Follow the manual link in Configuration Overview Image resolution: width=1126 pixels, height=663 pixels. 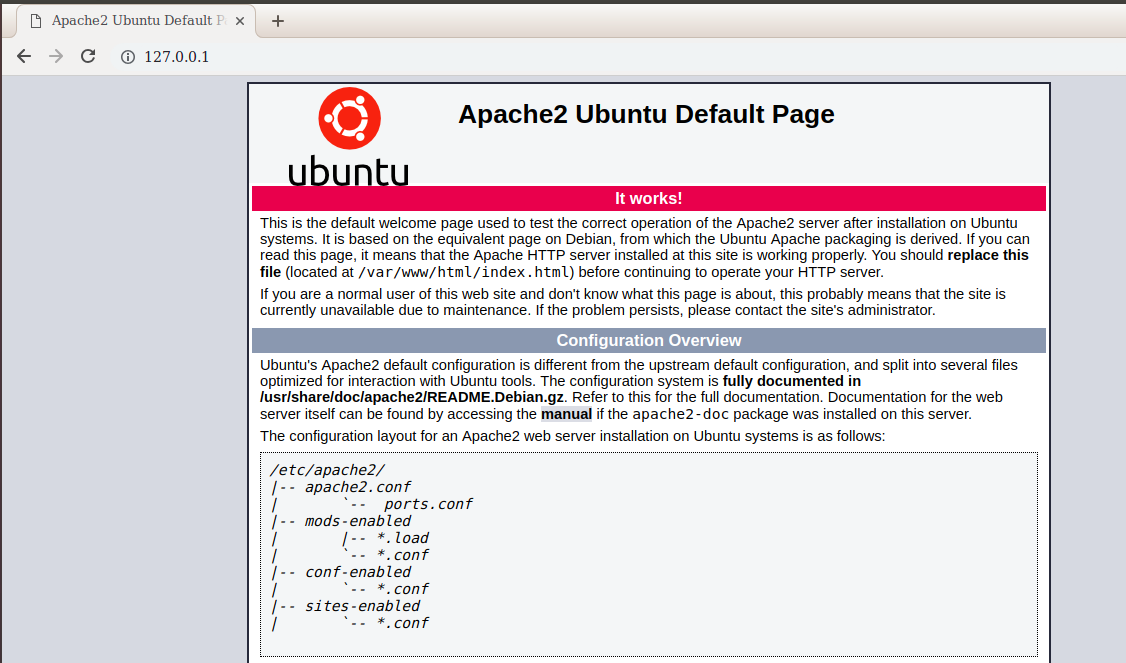(x=566, y=413)
